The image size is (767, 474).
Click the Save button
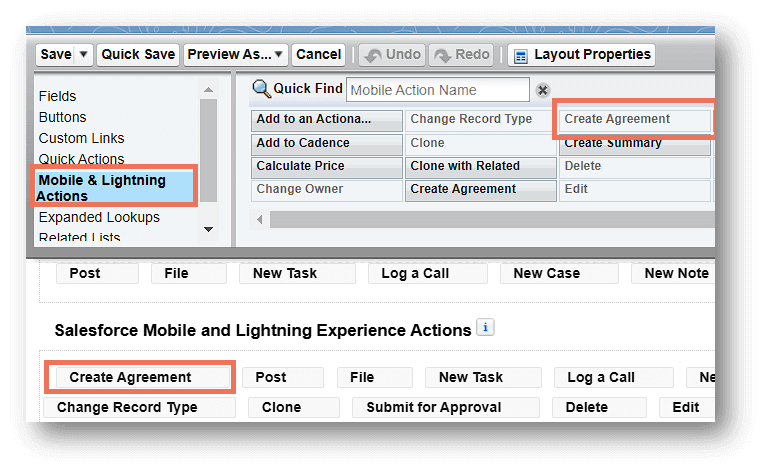click(x=56, y=54)
